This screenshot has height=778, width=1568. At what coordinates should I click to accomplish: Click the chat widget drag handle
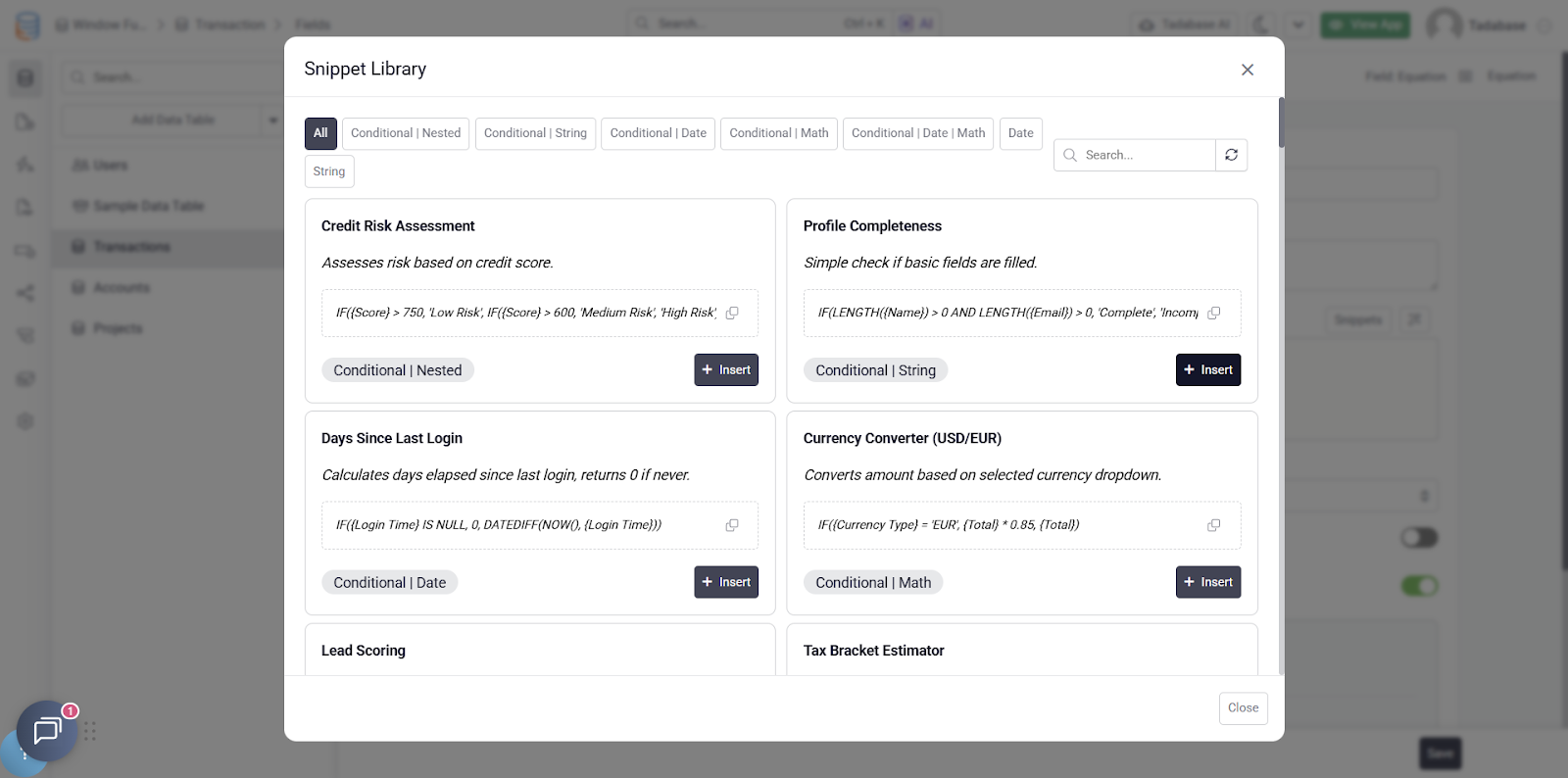(x=90, y=731)
